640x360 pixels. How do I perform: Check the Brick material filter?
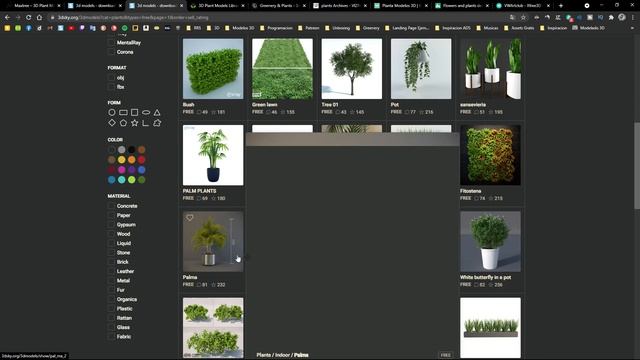click(x=111, y=262)
